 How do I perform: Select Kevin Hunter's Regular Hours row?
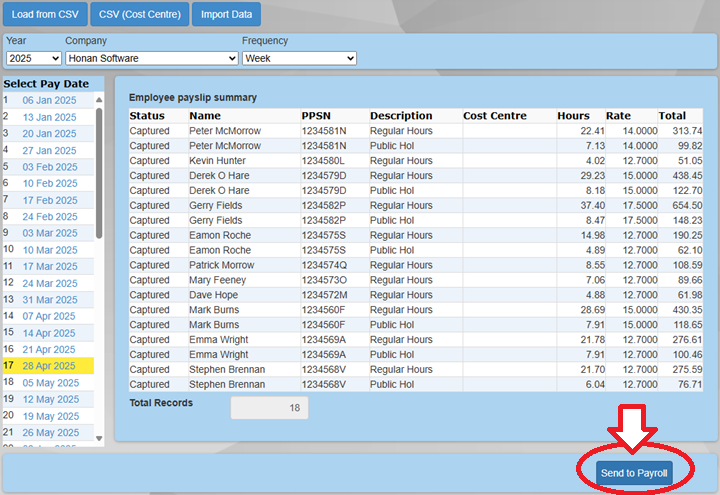[400, 160]
